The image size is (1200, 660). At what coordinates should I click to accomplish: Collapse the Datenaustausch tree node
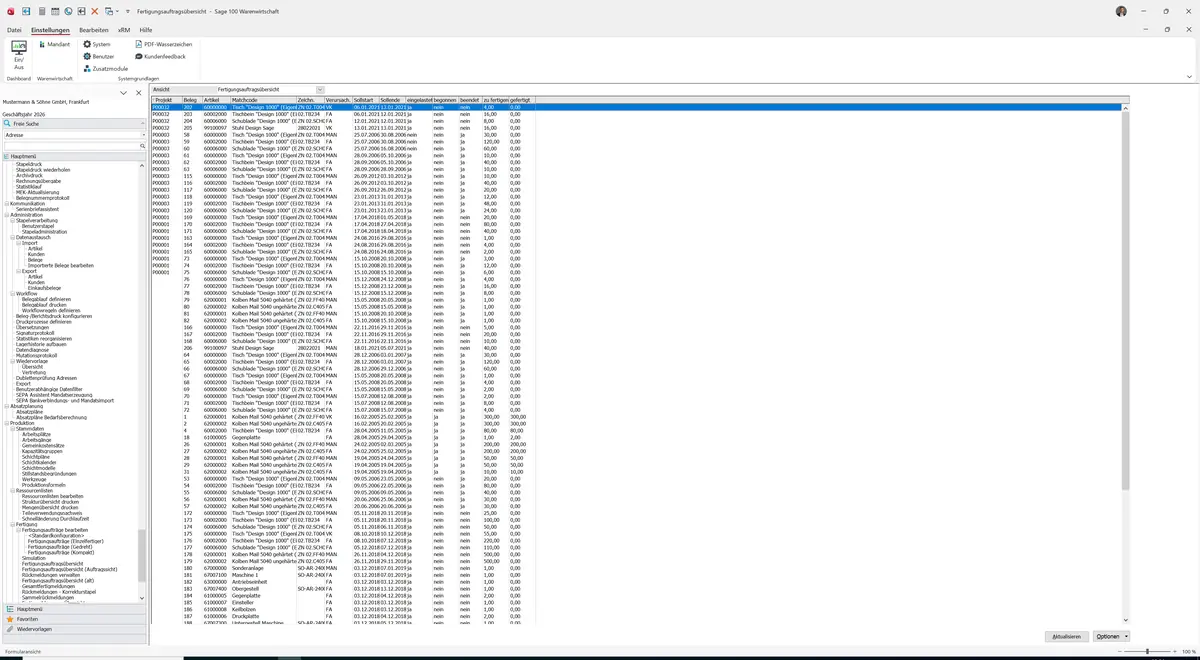(x=13, y=237)
